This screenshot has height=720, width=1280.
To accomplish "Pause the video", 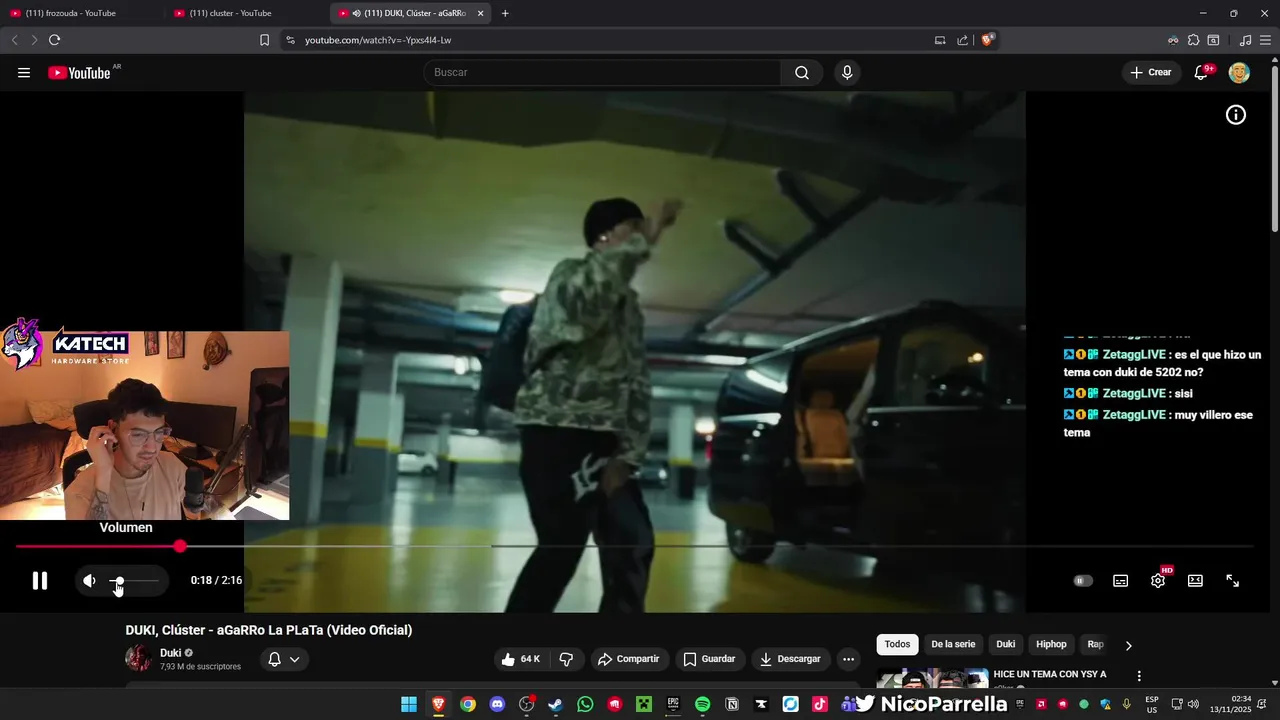I will tap(40, 580).
